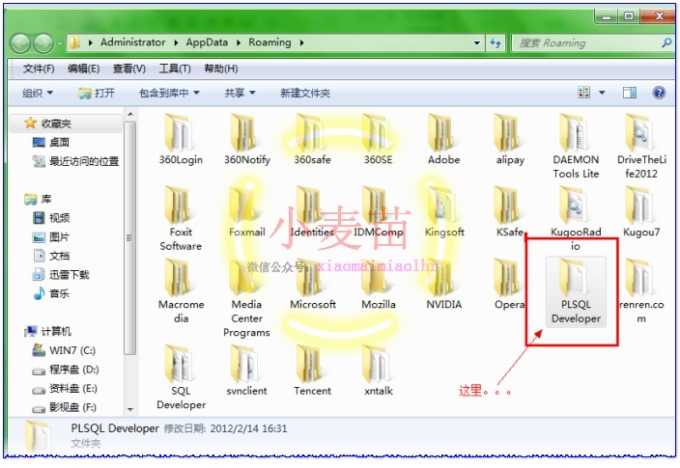Screen dimensions: 680x468
Task: Open the 帮助(H) menu
Action: (x=221, y=69)
